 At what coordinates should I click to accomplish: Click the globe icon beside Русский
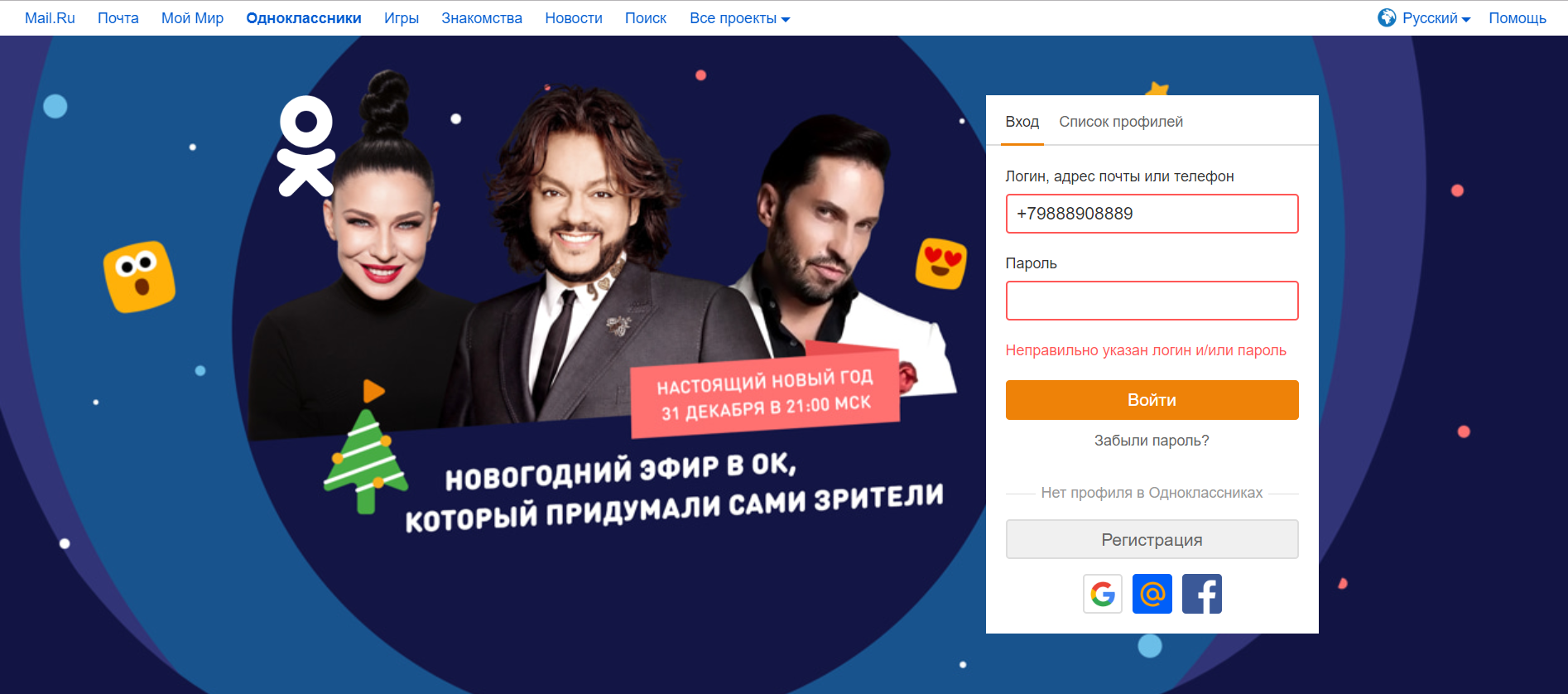click(1387, 17)
